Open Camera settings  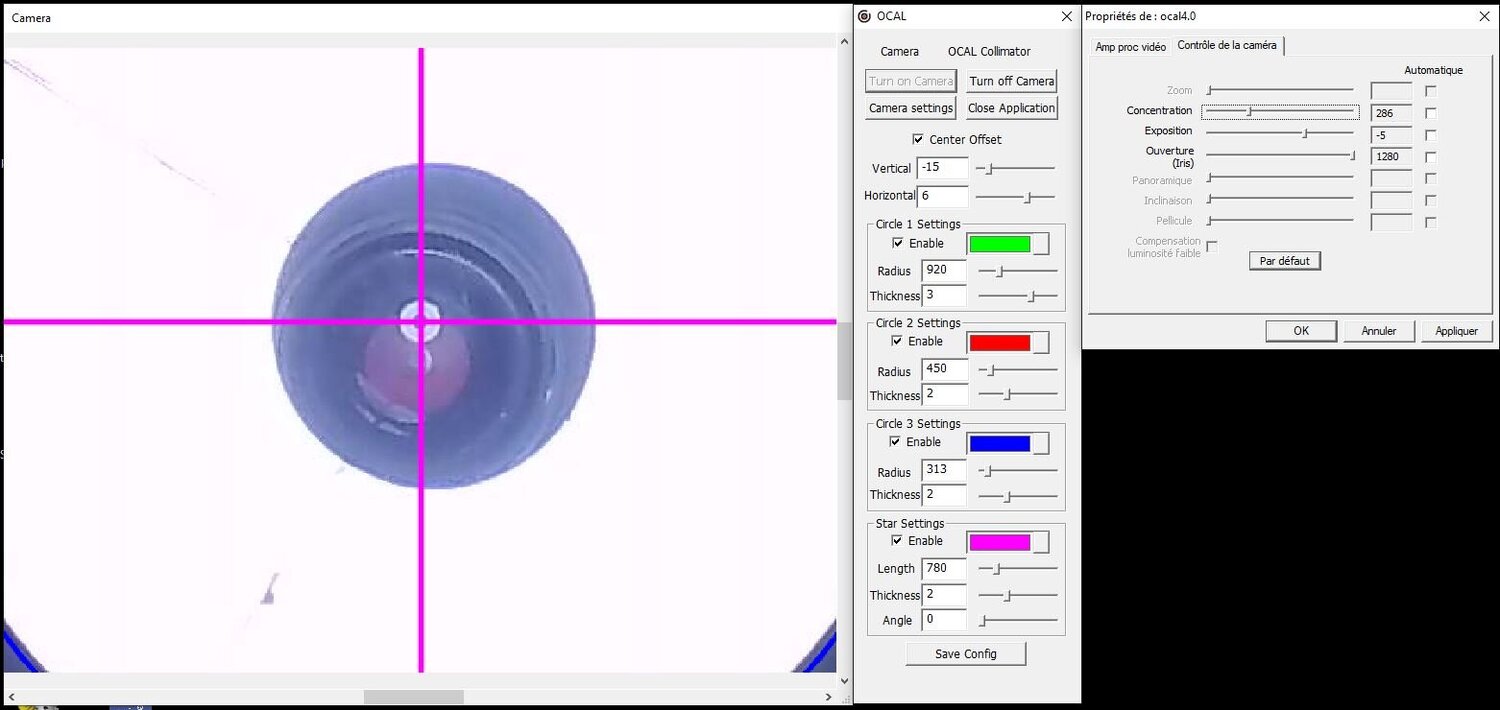point(911,108)
